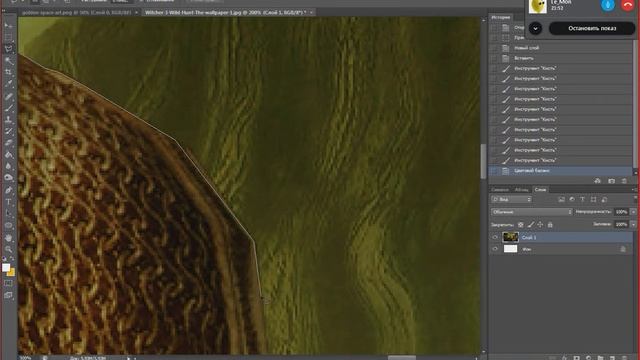640x360 pixels.
Task: Select the Type tool in toolbar
Action: tap(8, 202)
